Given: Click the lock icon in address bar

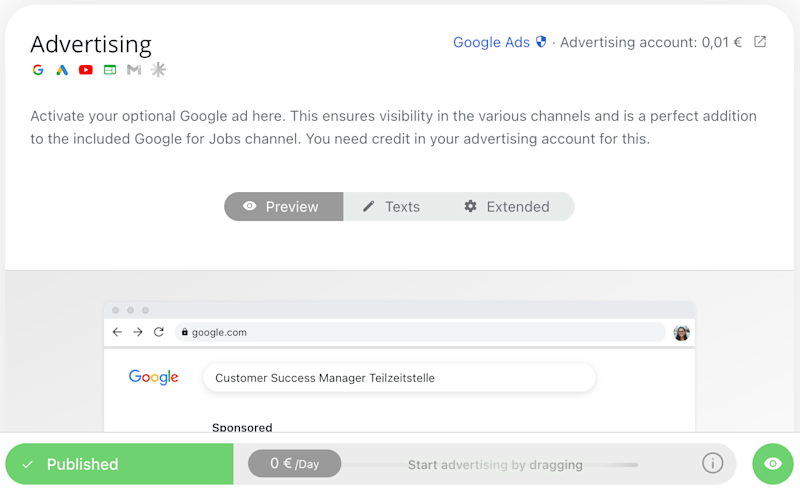Looking at the screenshot, I should (x=185, y=332).
